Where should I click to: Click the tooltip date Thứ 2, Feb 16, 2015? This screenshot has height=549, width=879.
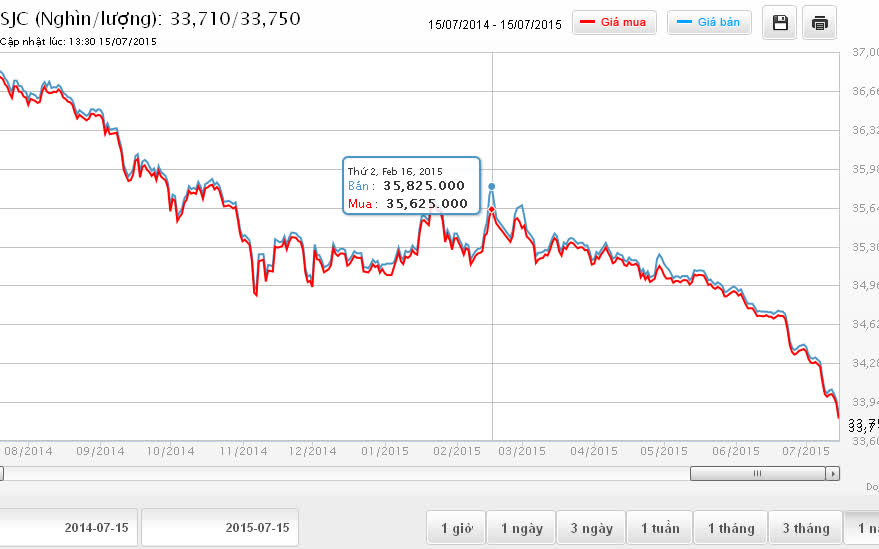[x=395, y=172]
